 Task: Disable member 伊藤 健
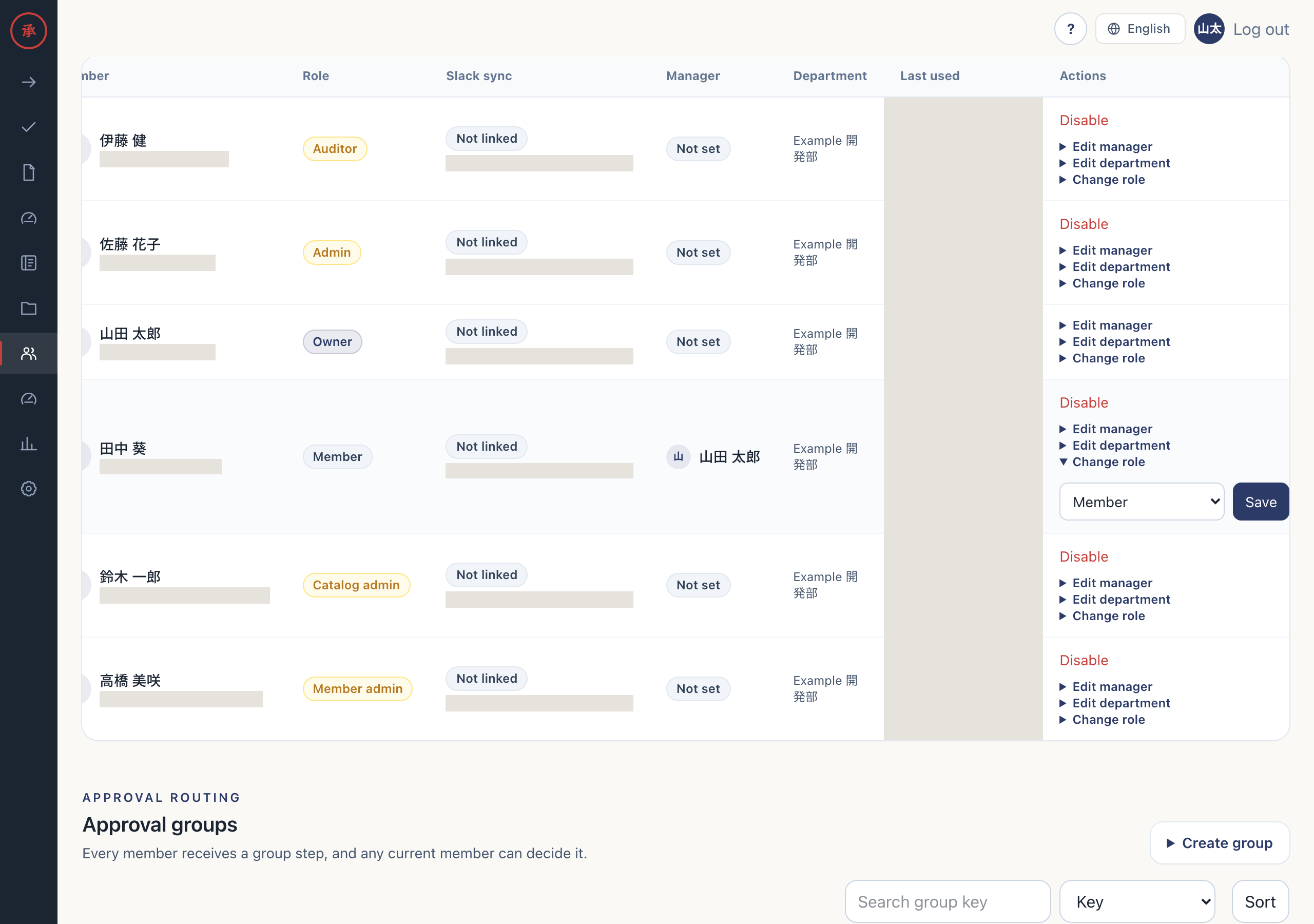[1084, 120]
